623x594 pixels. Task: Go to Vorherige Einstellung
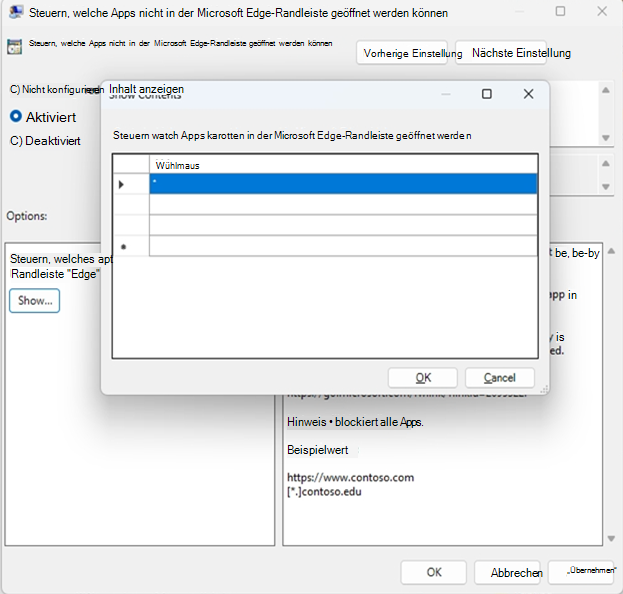402,53
